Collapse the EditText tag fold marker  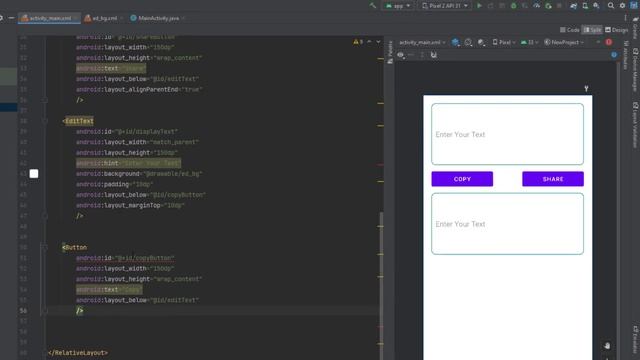pos(45,121)
